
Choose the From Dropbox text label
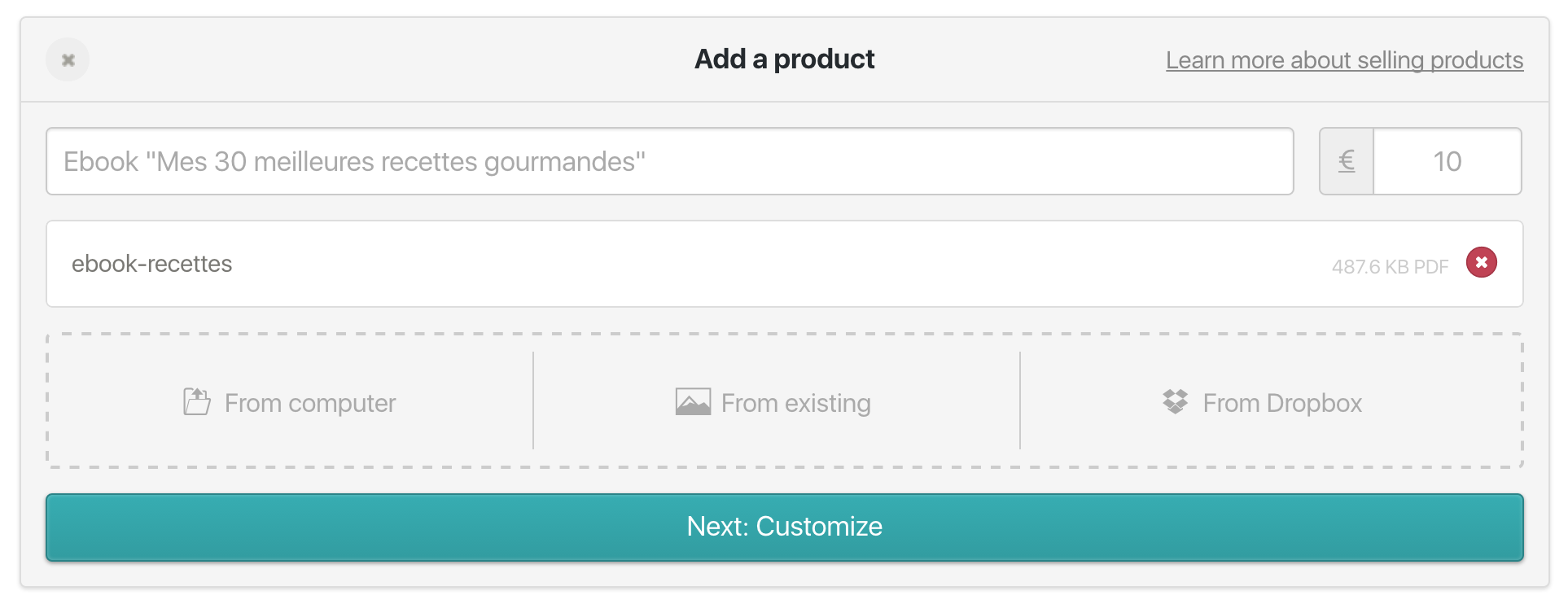(x=1282, y=403)
